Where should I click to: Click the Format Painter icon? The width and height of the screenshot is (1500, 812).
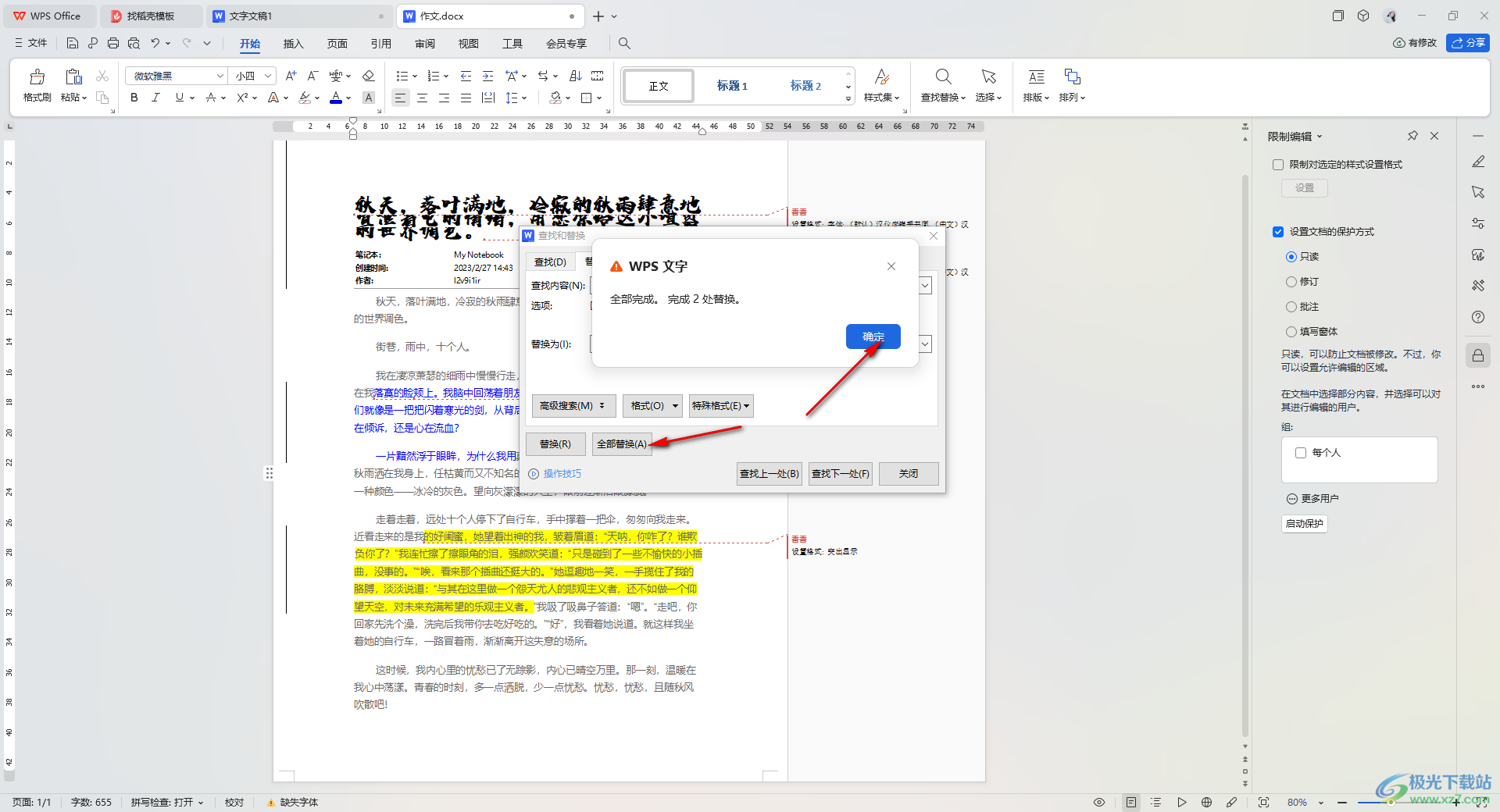(37, 77)
